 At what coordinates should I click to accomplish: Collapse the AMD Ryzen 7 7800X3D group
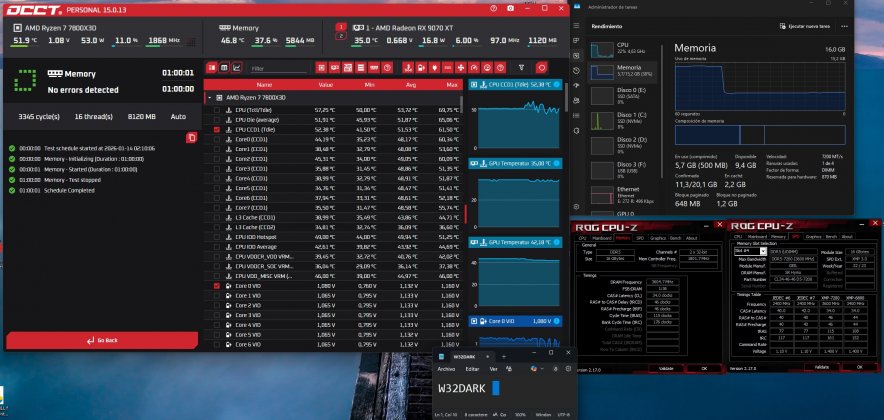tap(208, 98)
